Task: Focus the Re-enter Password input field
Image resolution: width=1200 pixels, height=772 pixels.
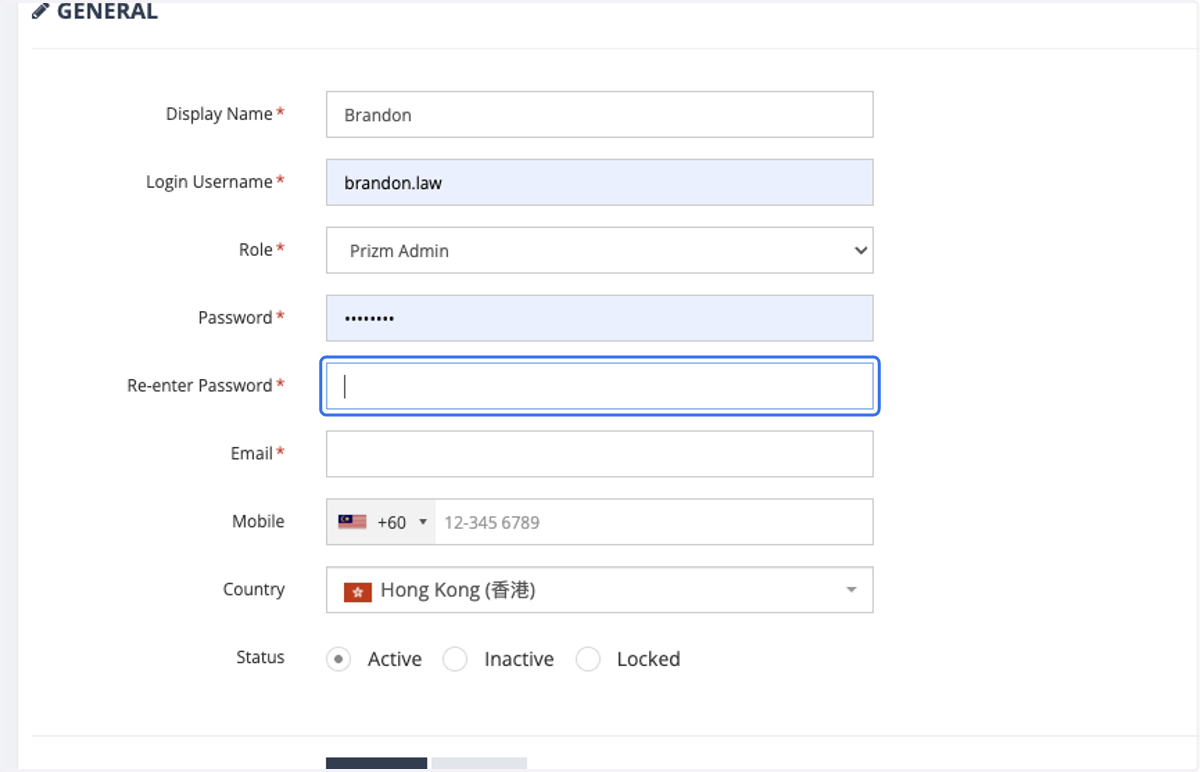Action: coord(600,386)
